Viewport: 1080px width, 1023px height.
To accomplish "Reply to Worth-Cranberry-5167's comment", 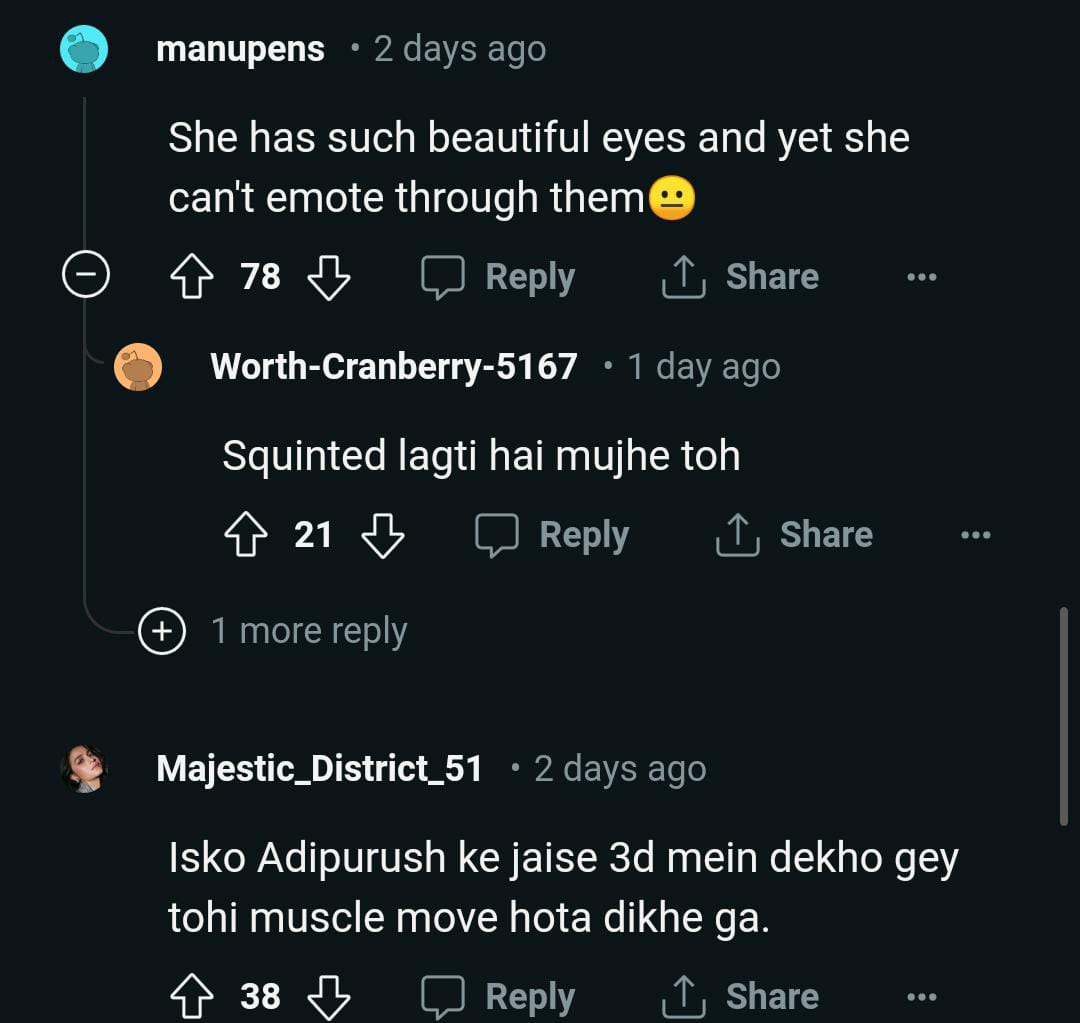I will click(x=552, y=535).
